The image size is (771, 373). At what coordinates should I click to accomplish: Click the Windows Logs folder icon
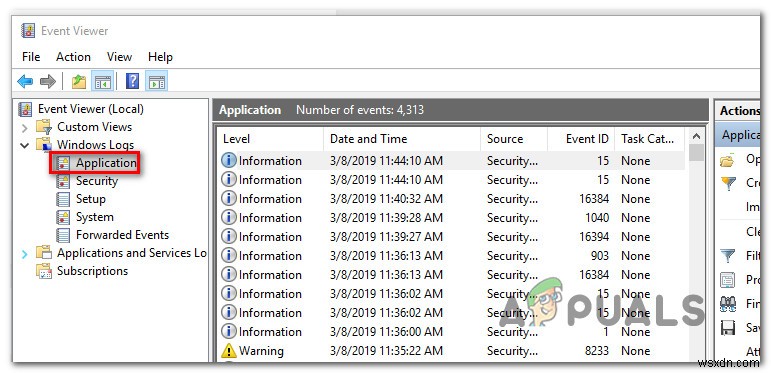(44, 144)
